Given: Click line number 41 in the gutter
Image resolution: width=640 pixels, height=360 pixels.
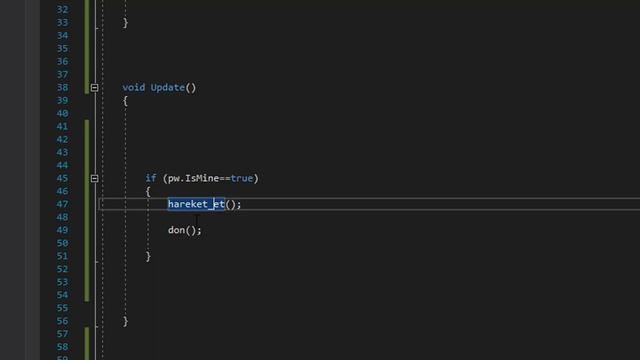Looking at the screenshot, I should 62,126.
